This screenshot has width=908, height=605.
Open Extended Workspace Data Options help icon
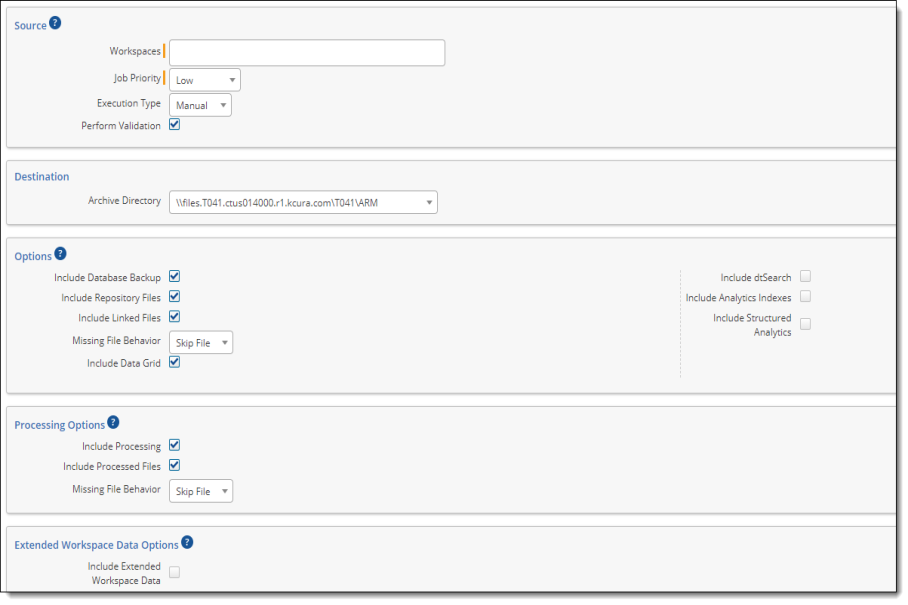tap(187, 542)
